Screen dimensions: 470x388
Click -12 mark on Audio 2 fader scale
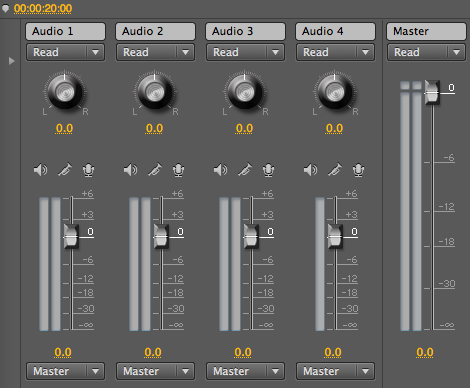pos(176,279)
